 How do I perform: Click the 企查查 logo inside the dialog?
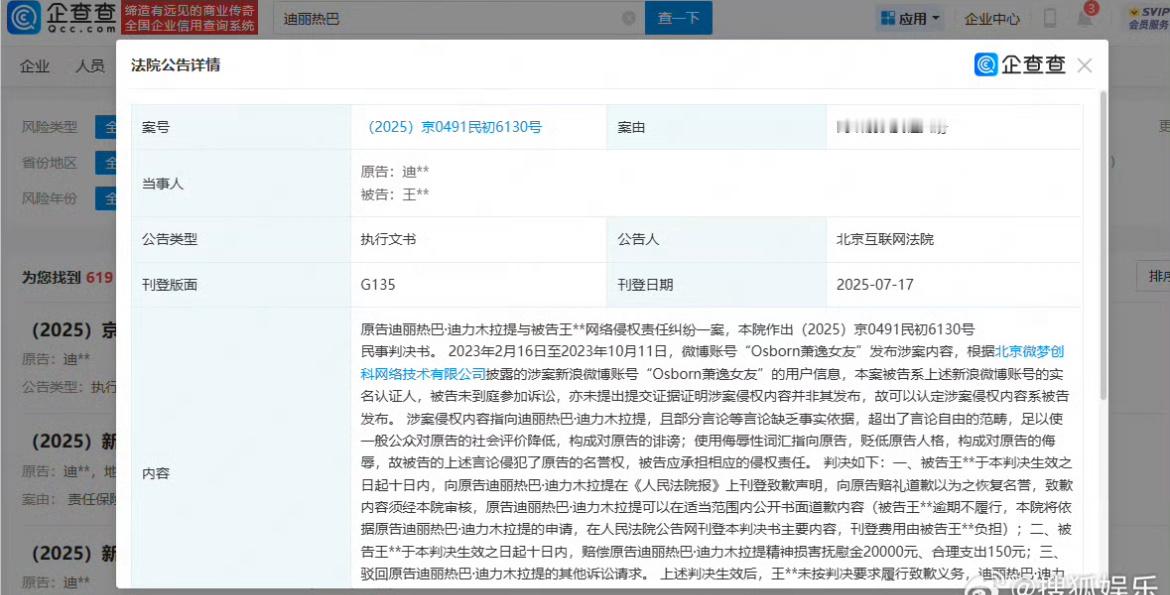coord(1019,65)
